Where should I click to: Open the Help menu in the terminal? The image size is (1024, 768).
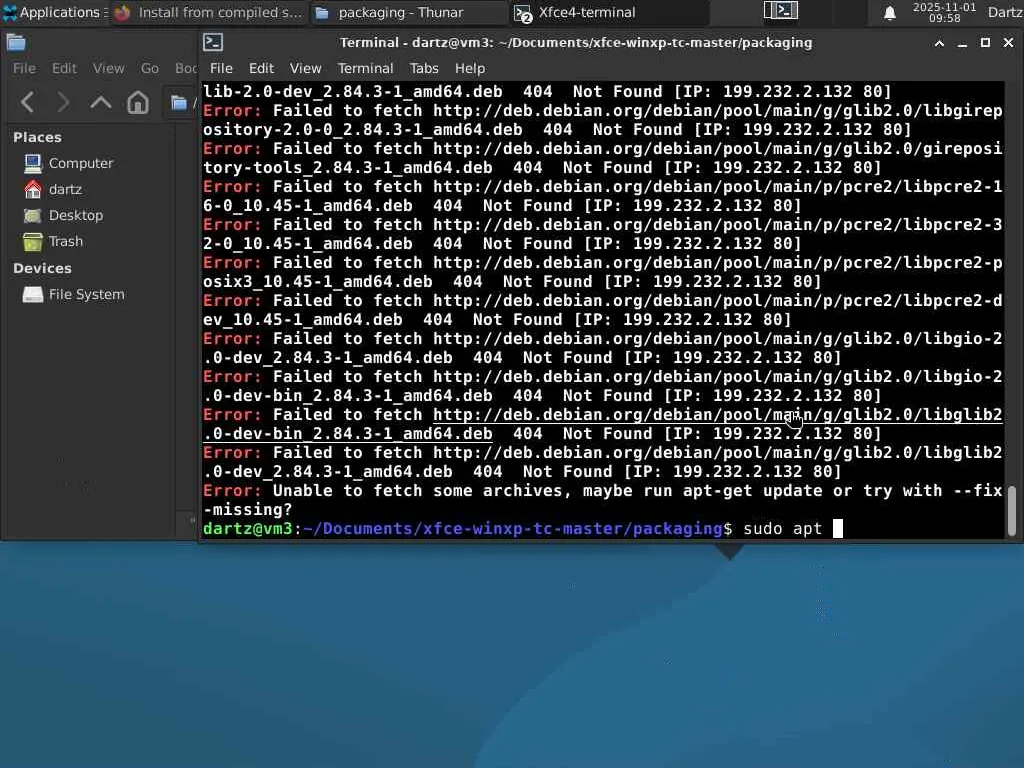[470, 68]
